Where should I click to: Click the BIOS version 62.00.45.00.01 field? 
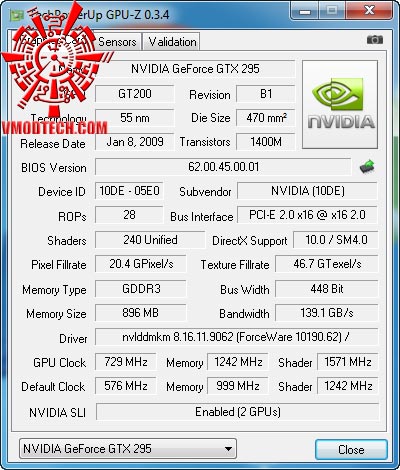tap(223, 167)
